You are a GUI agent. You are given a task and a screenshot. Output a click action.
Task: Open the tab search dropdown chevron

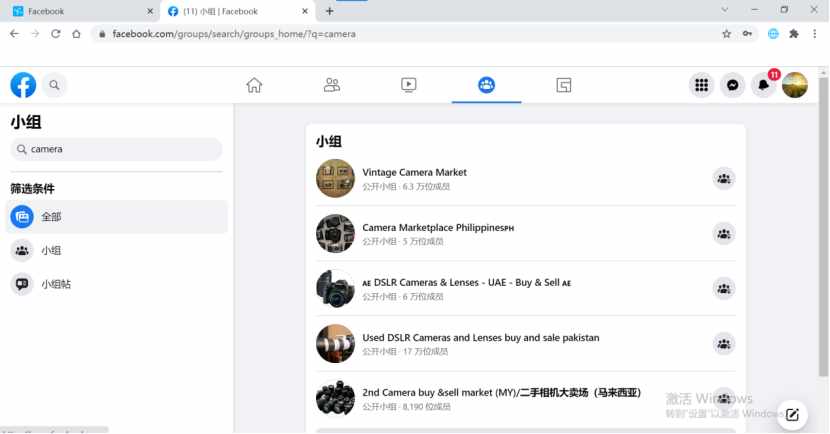point(724,10)
